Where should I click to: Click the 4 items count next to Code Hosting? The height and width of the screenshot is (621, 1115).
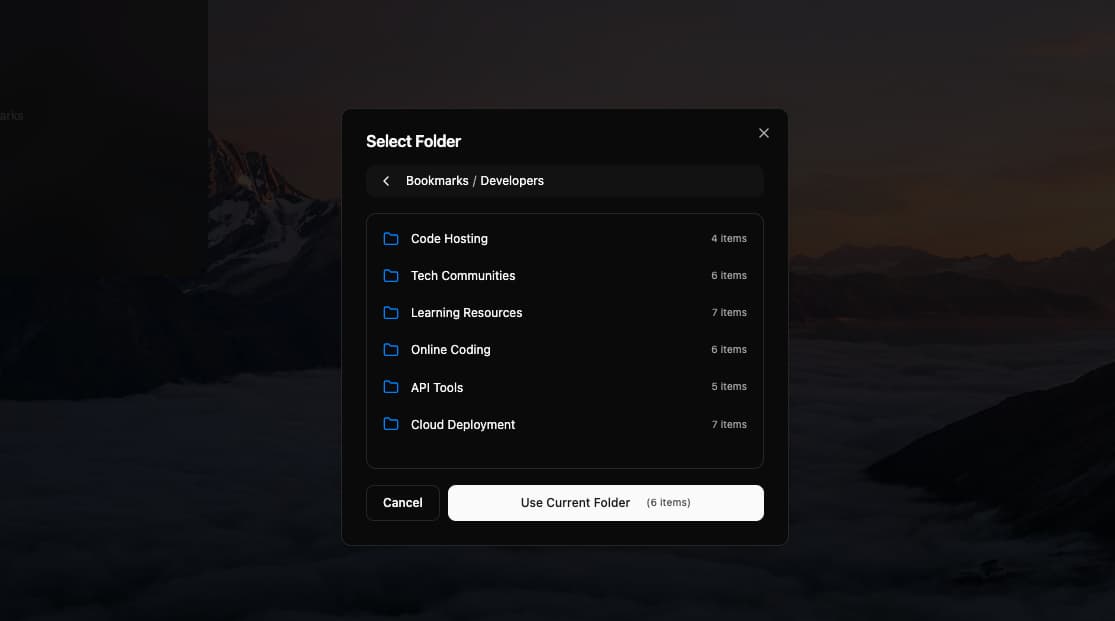coord(729,238)
